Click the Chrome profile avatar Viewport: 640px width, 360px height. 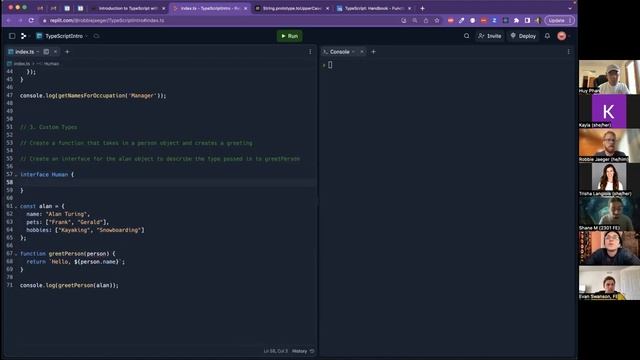(x=538, y=20)
